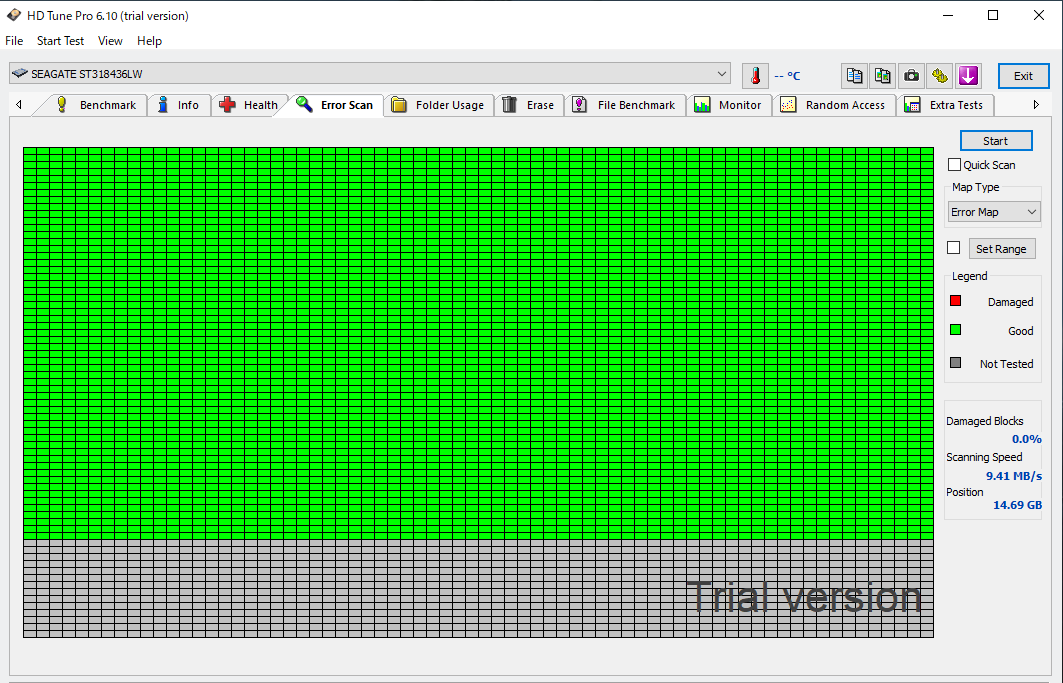
Task: Copy text results to clipboard icon
Action: click(x=854, y=76)
